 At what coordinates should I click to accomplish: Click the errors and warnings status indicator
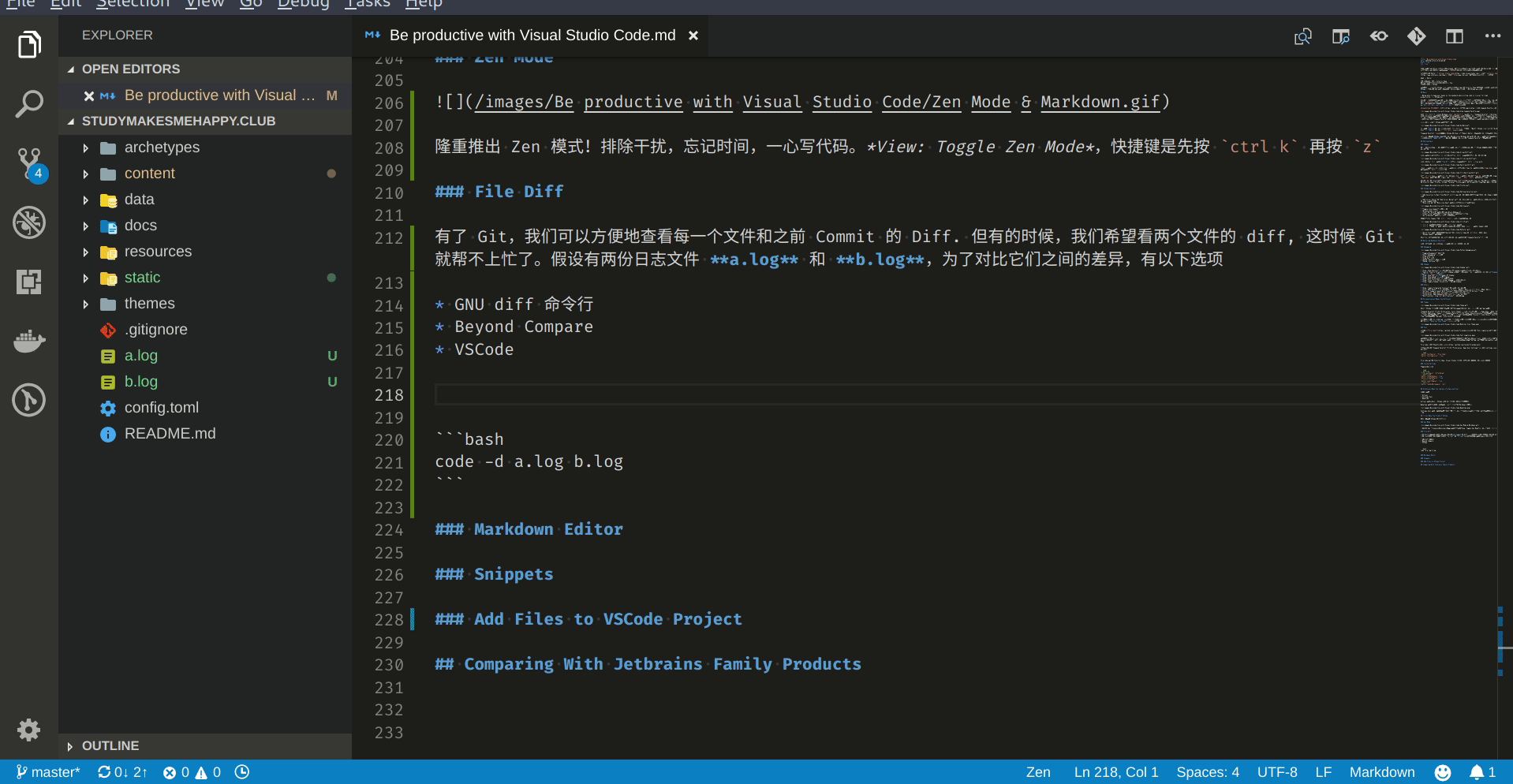tap(192, 772)
